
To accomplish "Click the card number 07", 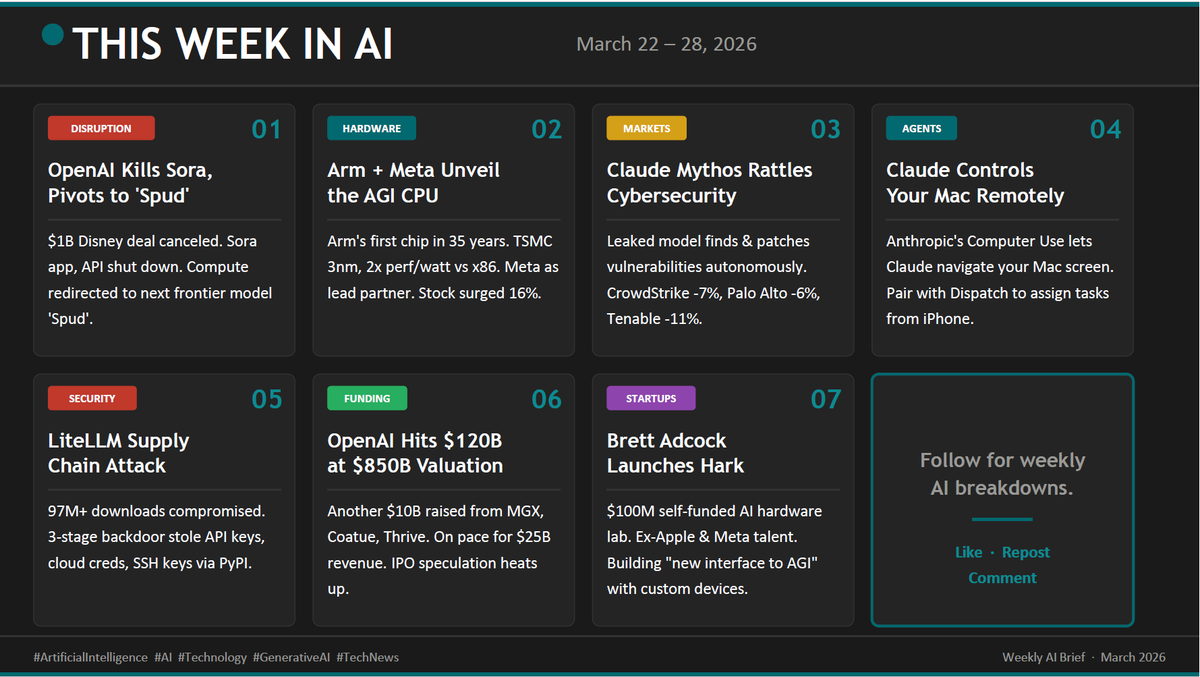I will [825, 399].
